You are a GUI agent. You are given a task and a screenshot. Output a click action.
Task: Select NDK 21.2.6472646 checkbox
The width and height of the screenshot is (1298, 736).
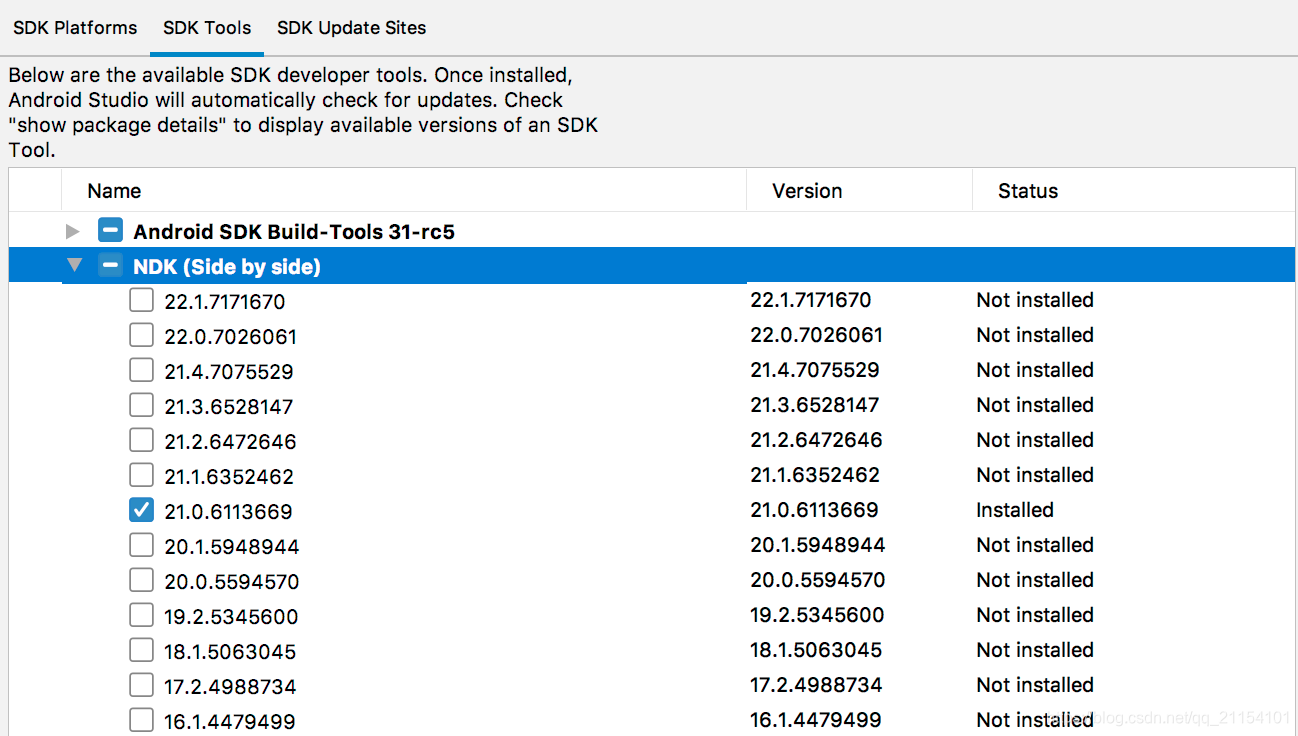(x=139, y=439)
